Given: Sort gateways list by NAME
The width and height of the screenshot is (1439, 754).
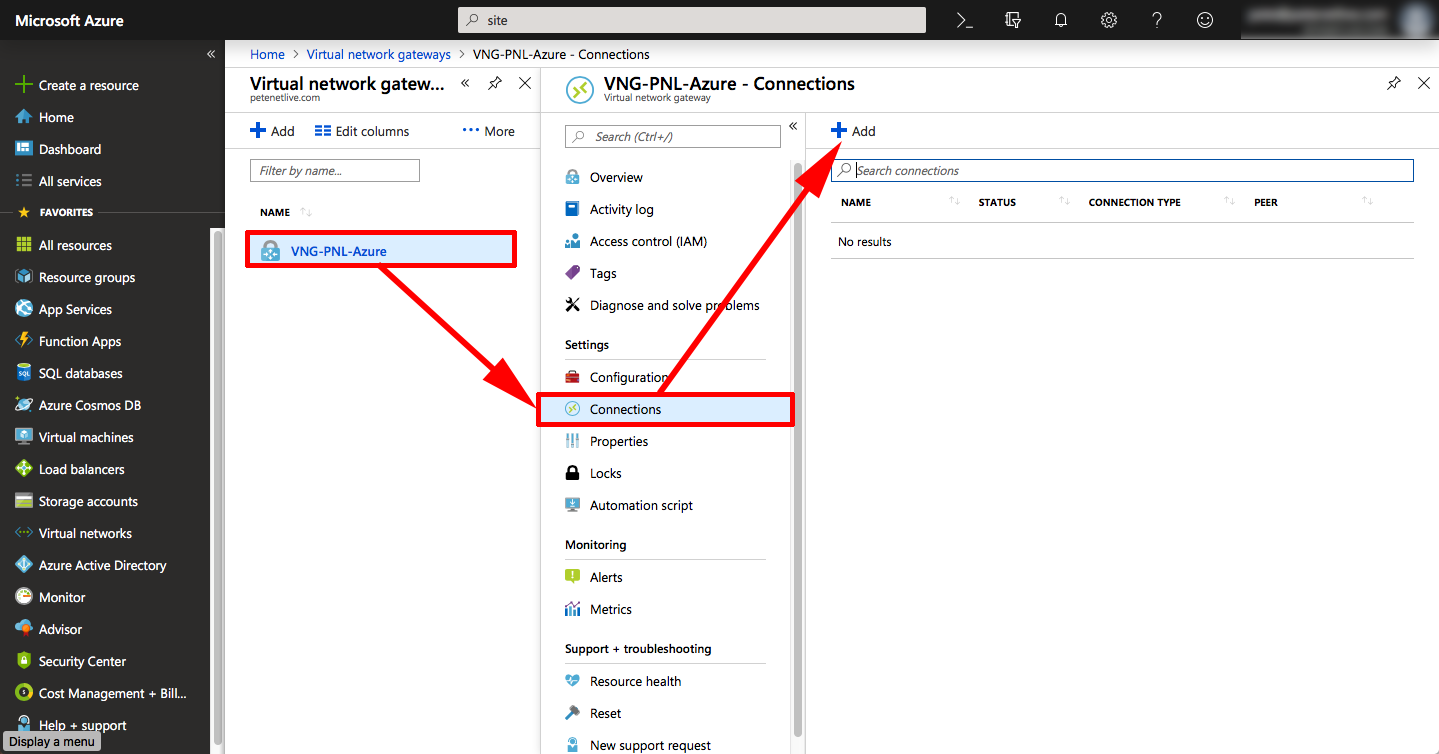Looking at the screenshot, I should click(x=286, y=212).
